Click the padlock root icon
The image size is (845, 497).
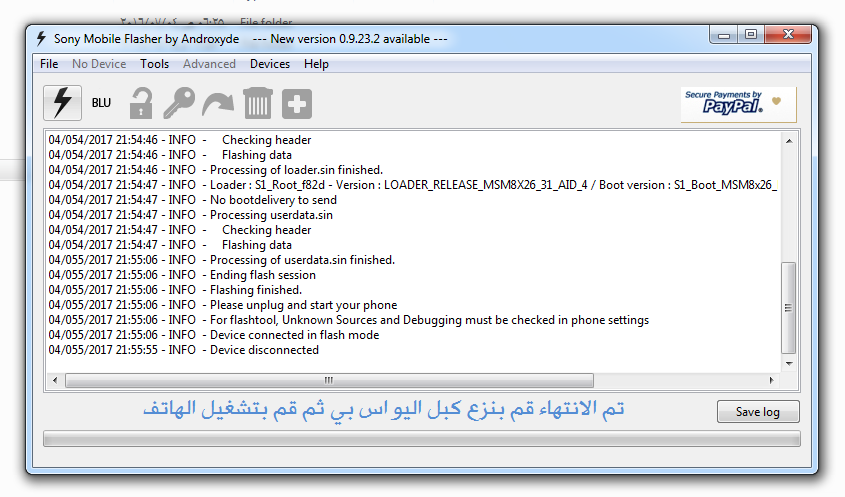click(141, 103)
